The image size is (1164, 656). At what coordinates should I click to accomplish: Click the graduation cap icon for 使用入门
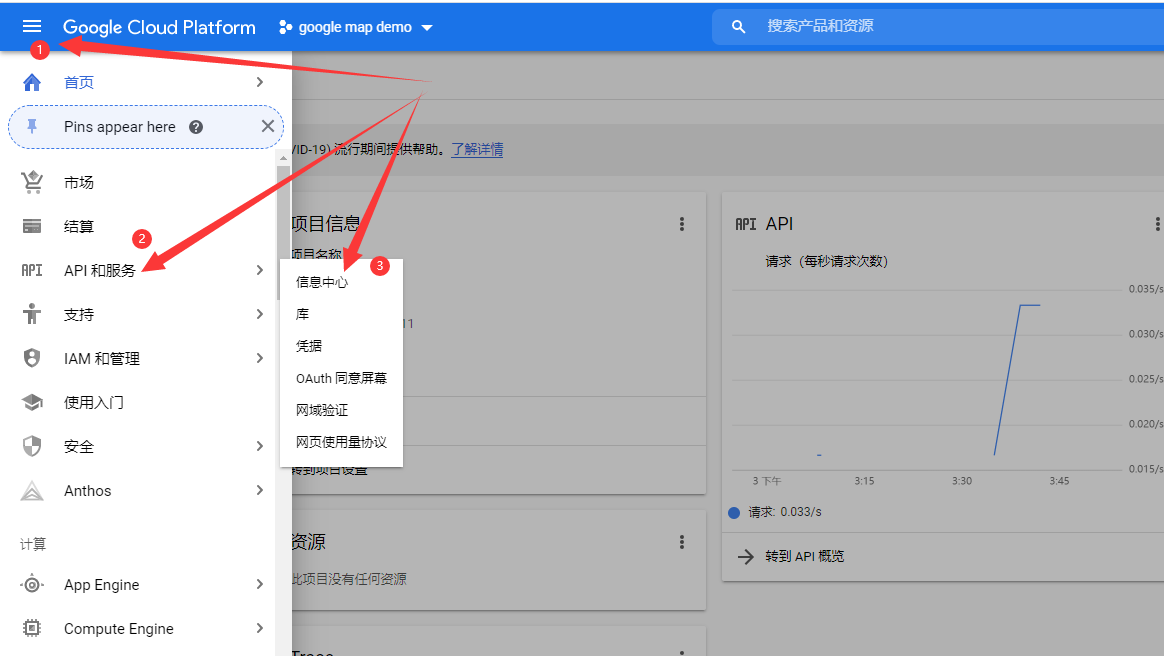(32, 402)
